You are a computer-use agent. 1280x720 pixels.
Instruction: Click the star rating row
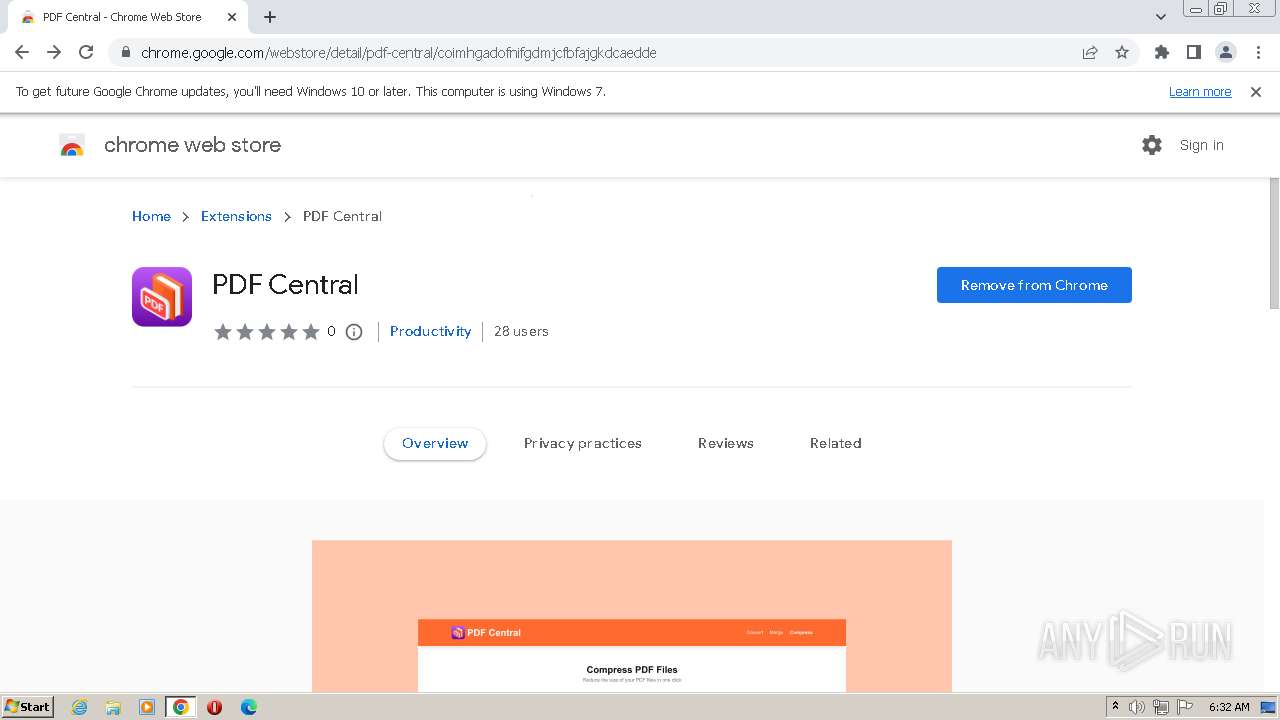(266, 332)
